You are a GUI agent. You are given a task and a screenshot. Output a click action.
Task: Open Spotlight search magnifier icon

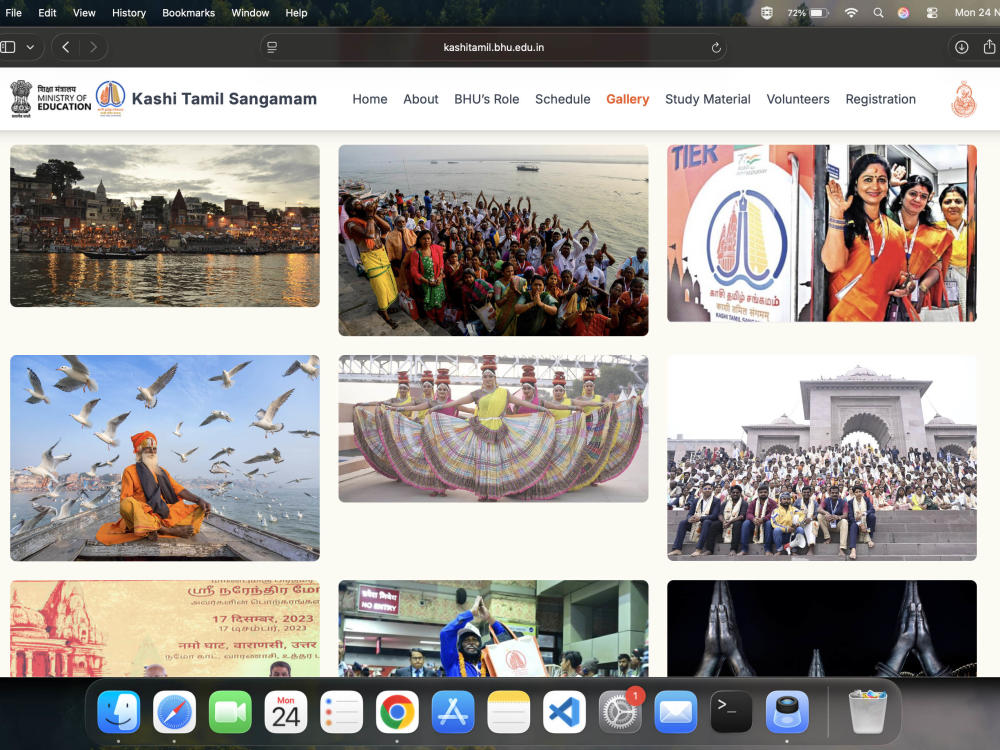pos(879,13)
